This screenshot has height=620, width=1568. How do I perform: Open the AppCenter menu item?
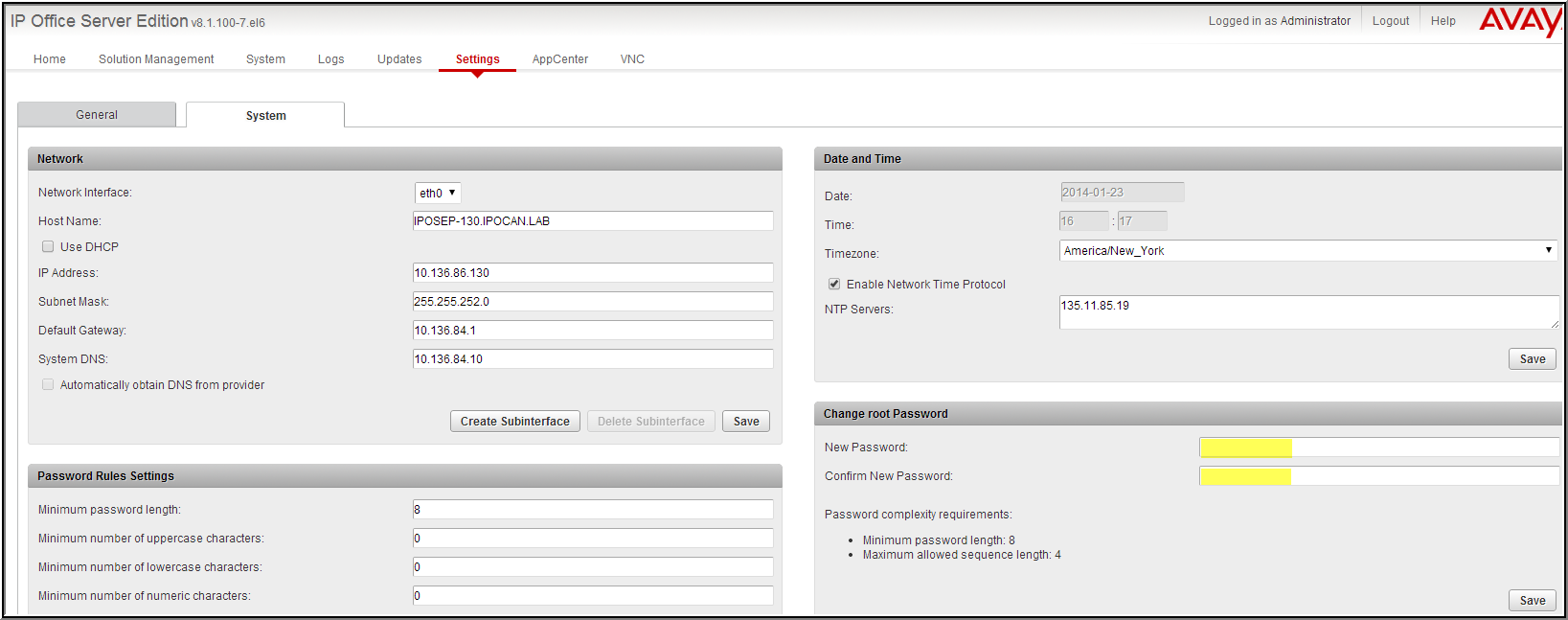click(560, 58)
